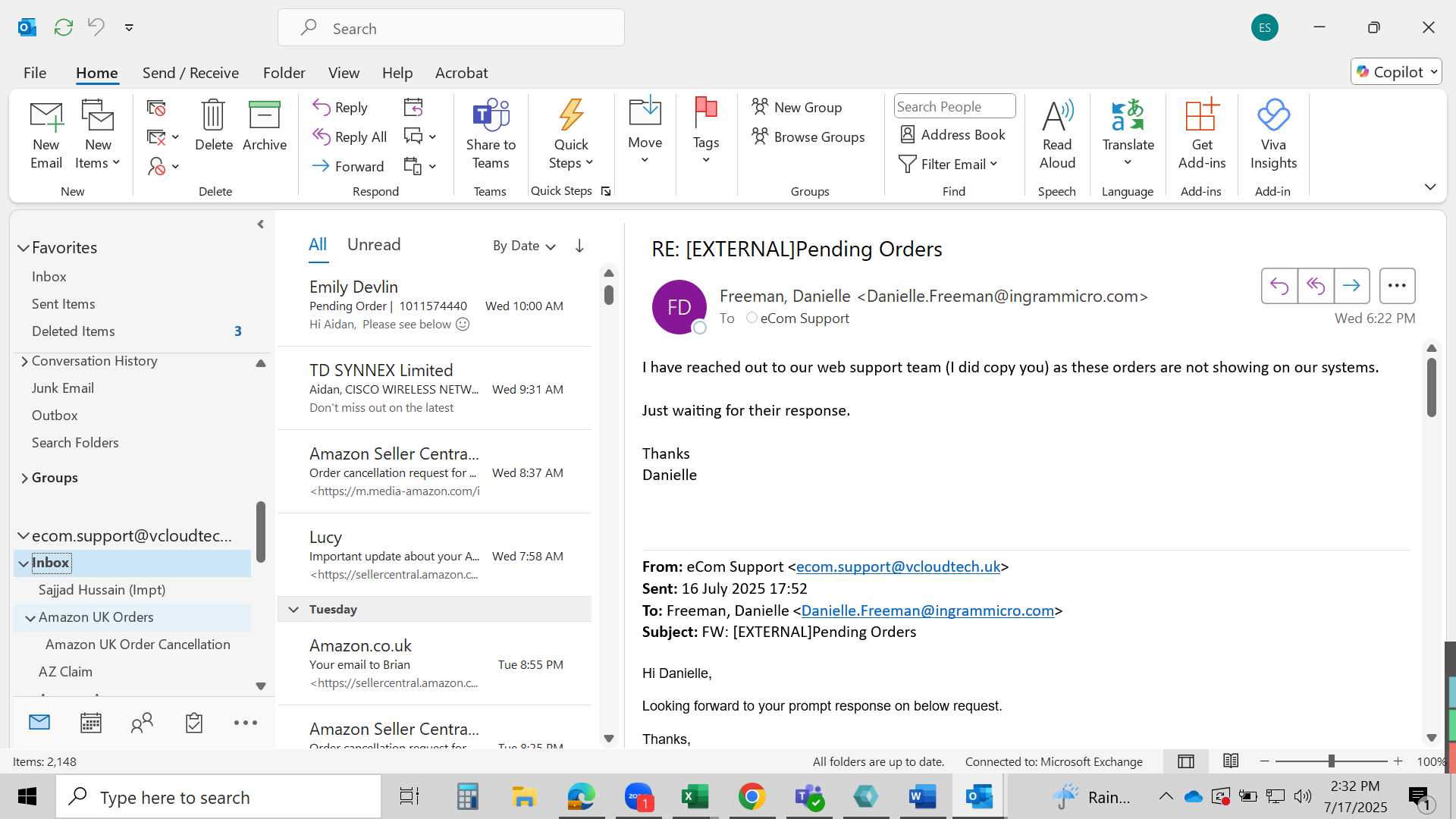1456x819 pixels.
Task: Click the Reply with Meeting icon
Action: 413,107
